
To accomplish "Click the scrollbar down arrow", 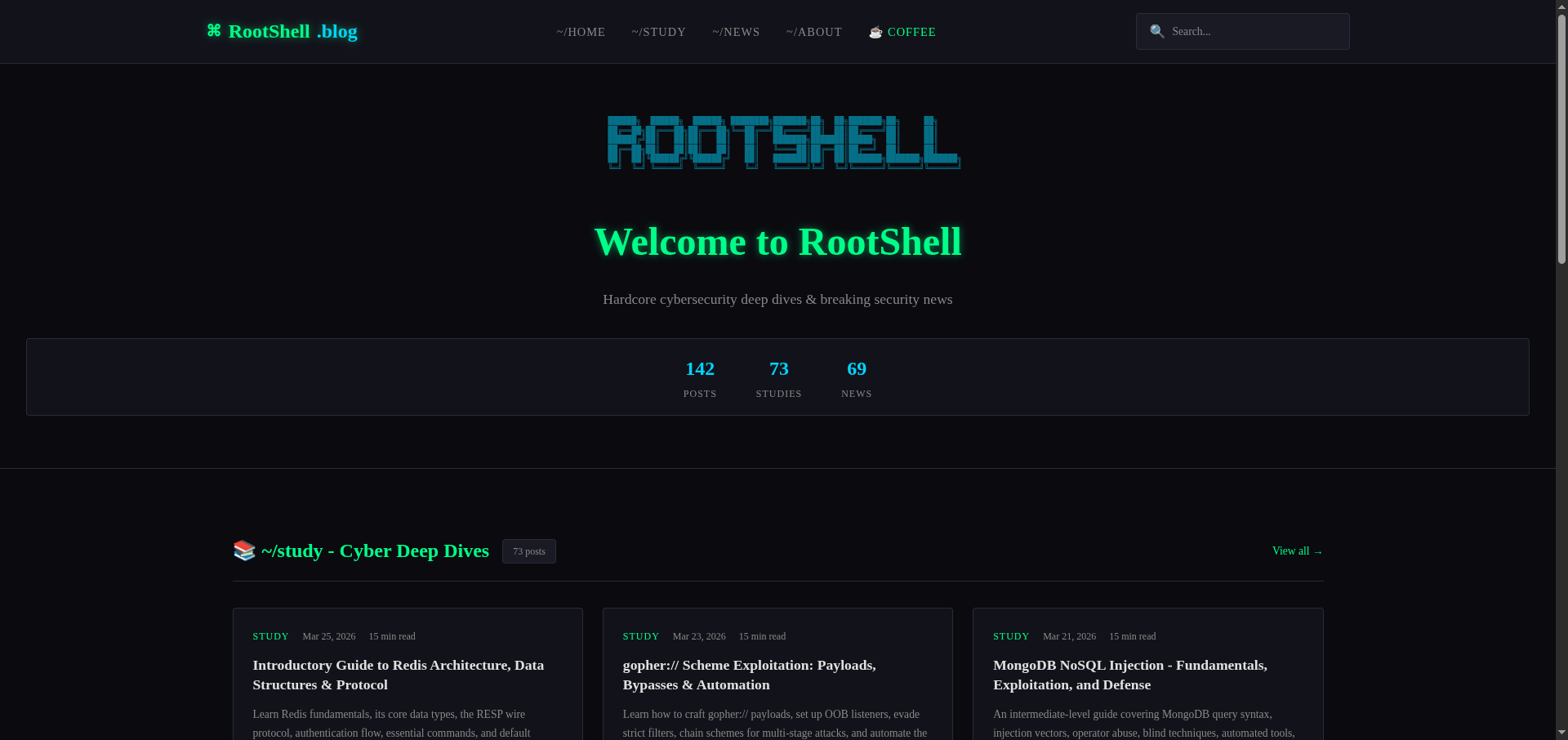I will [1561, 733].
